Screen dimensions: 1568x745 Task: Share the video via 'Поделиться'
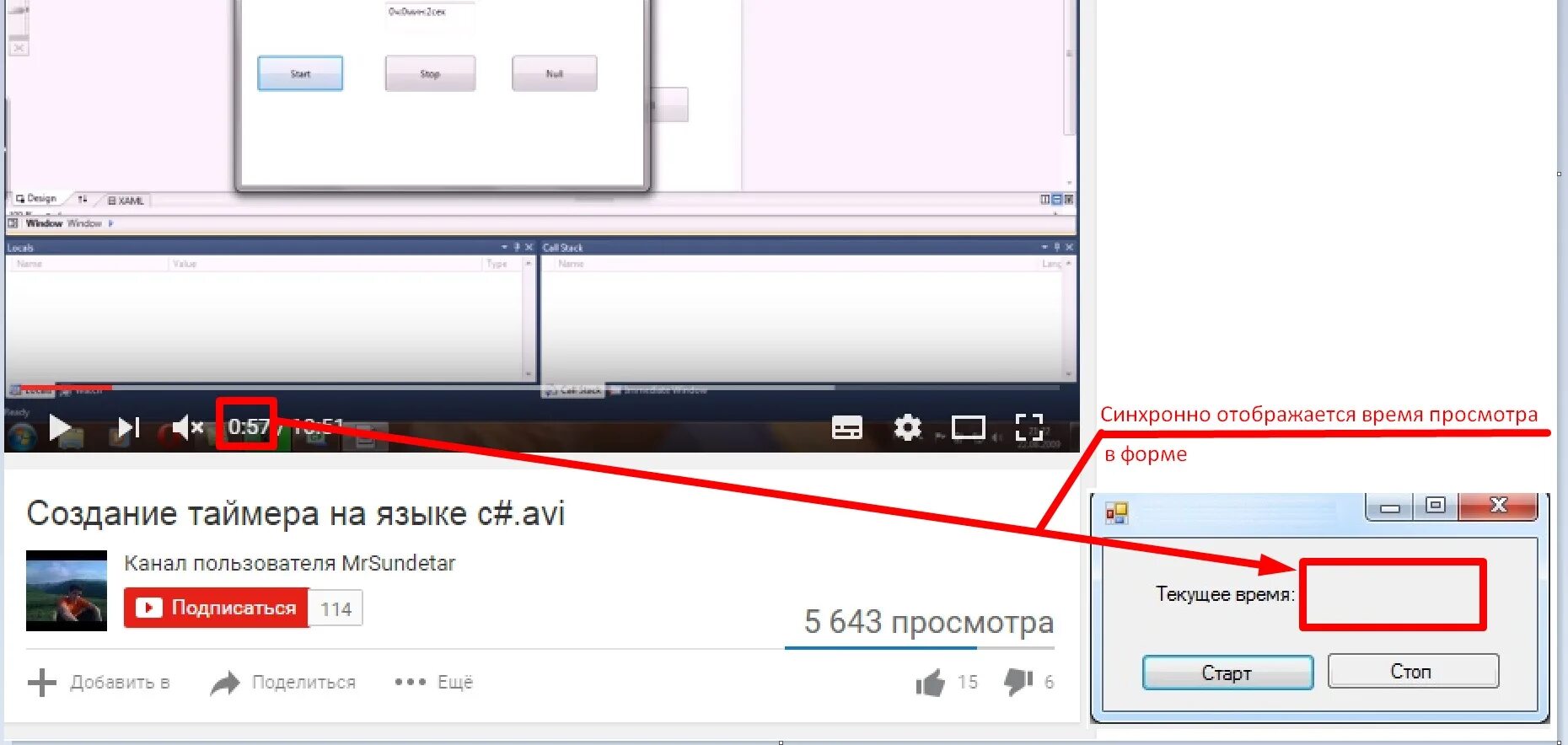pos(283,683)
